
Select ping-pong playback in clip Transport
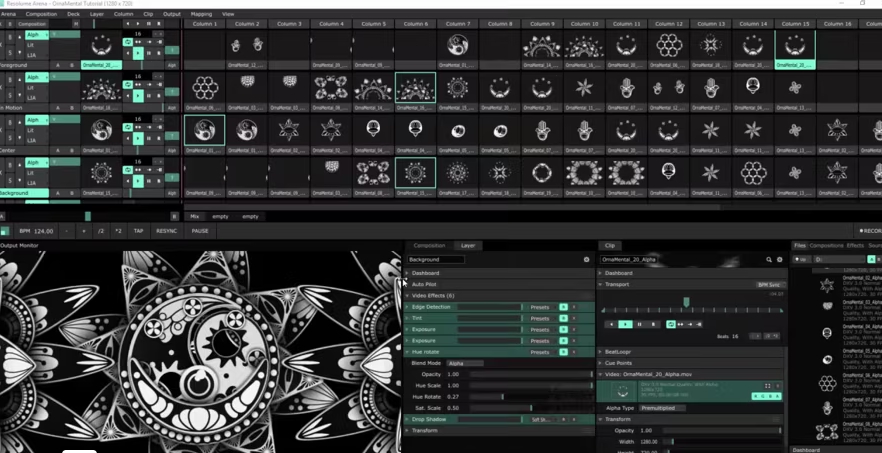click(x=680, y=324)
